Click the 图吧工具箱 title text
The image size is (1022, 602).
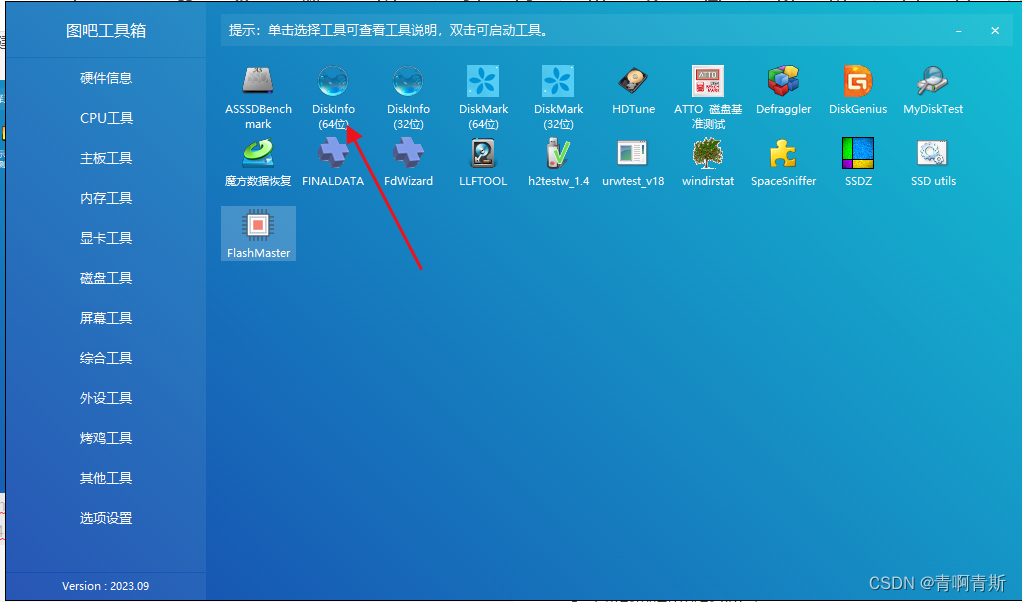pos(106,31)
